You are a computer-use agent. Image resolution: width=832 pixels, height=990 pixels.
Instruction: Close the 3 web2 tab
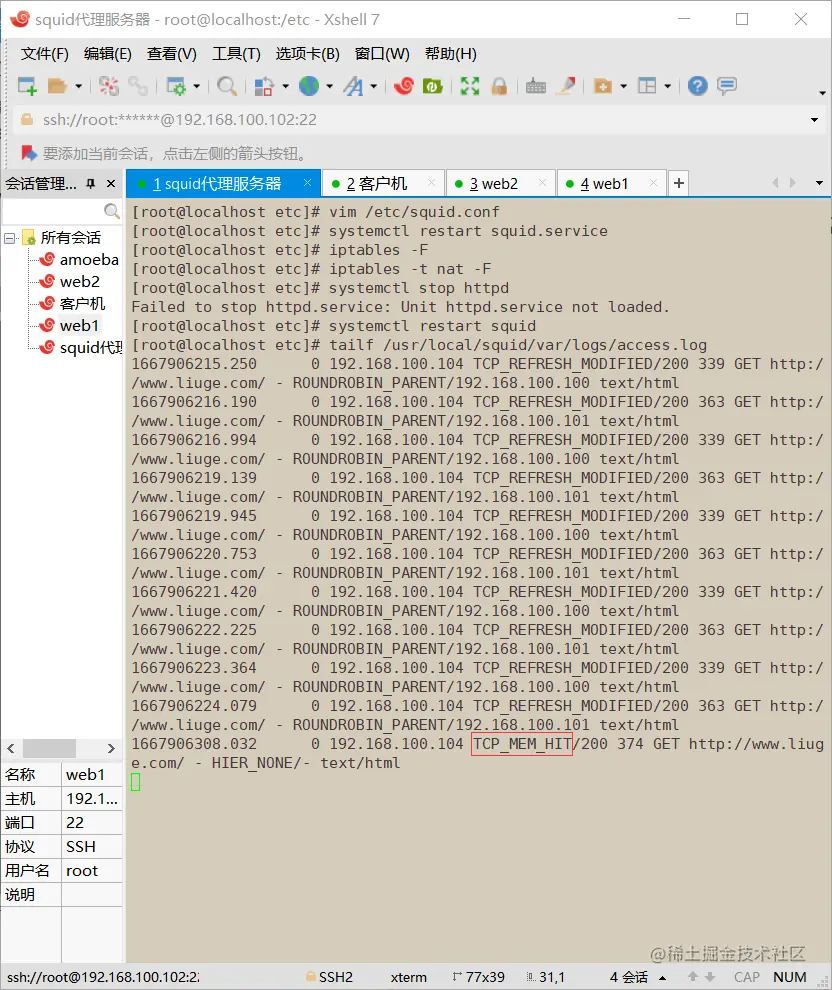[x=542, y=183]
